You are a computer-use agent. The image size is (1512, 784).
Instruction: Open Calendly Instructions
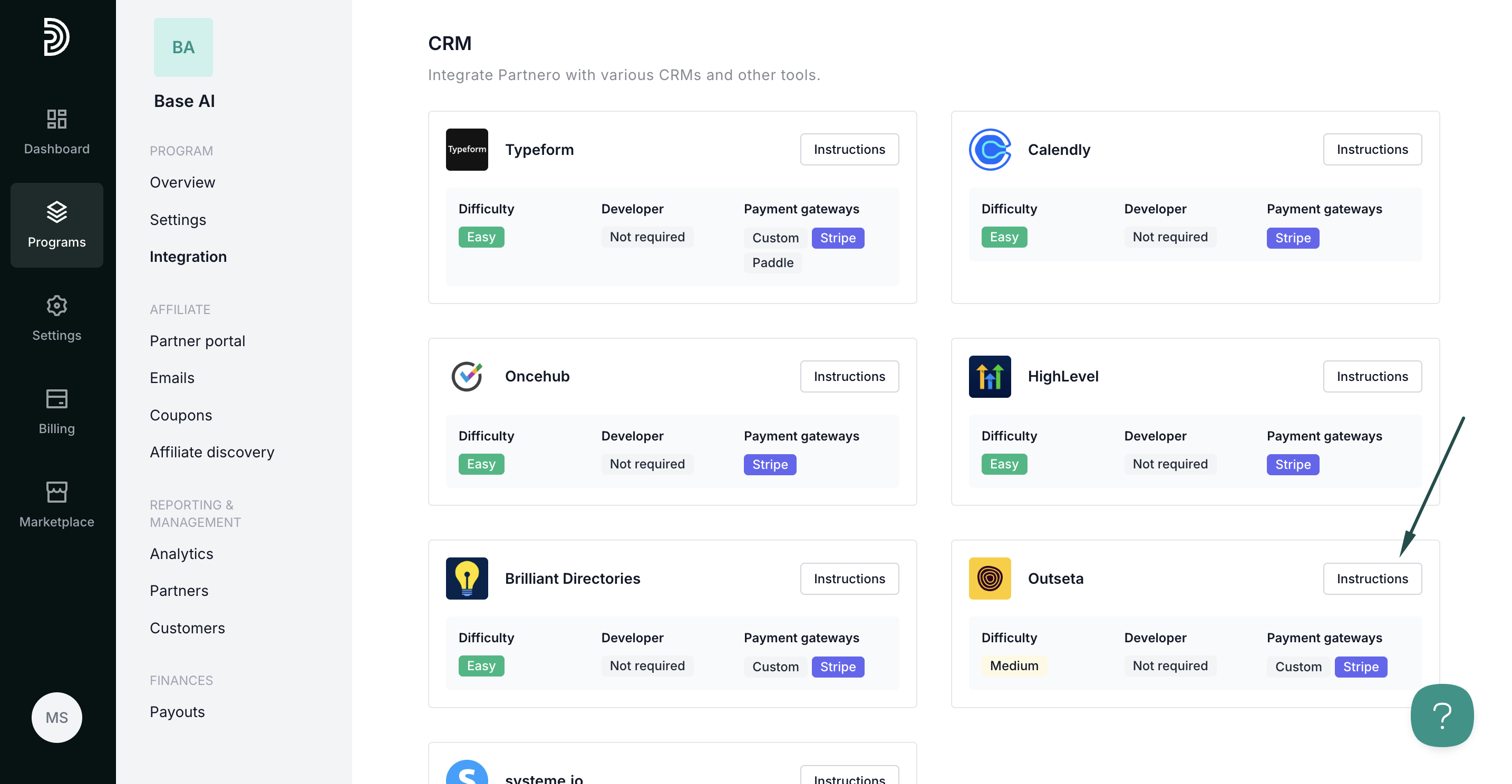tap(1372, 150)
